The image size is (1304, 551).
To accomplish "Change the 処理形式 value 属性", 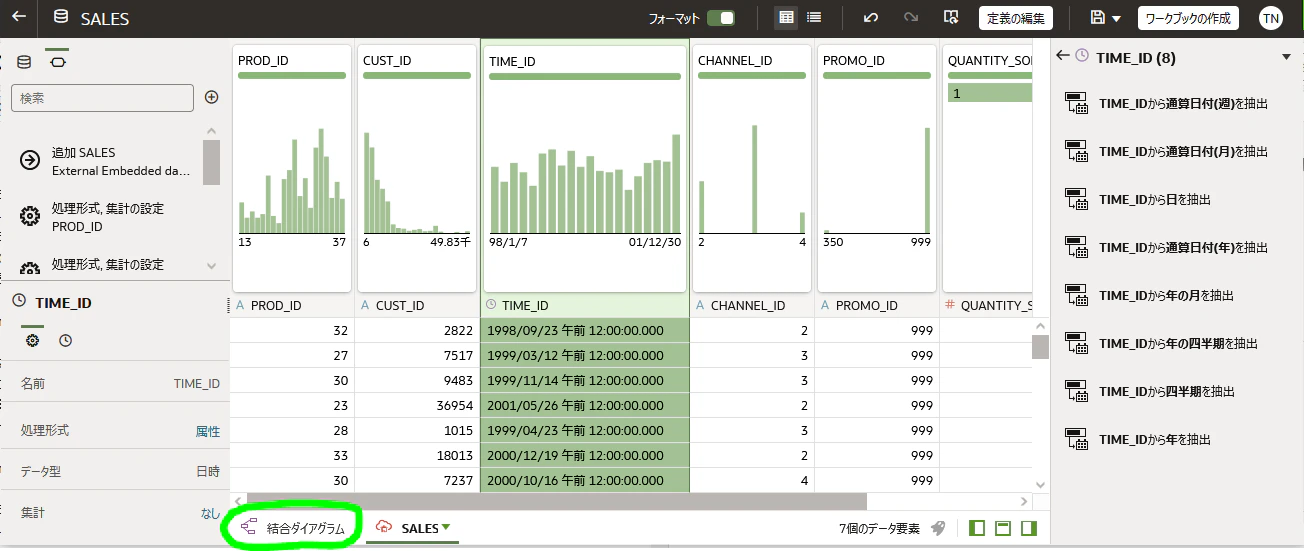I will (207, 431).
